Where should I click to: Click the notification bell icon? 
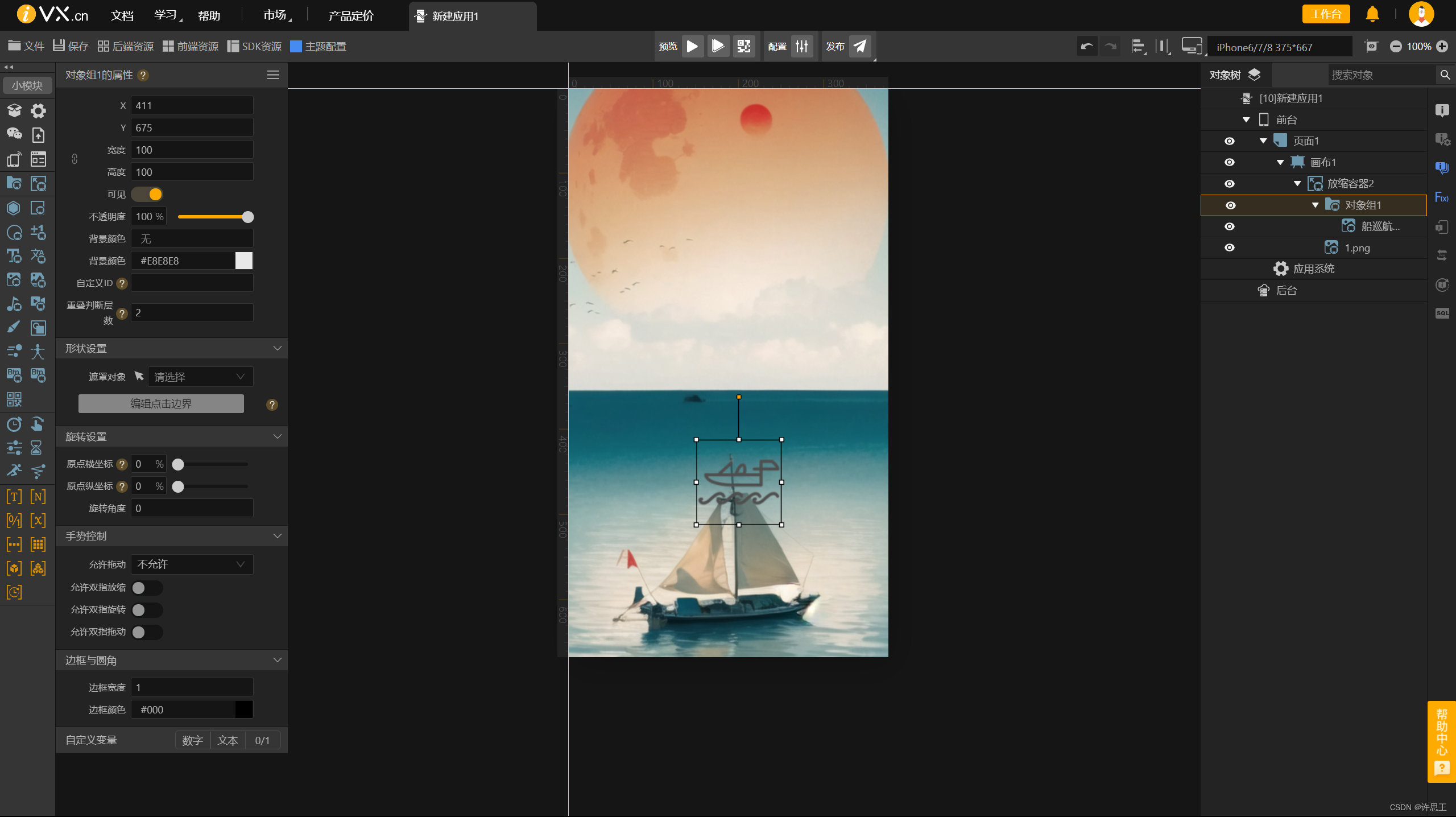point(1372,14)
